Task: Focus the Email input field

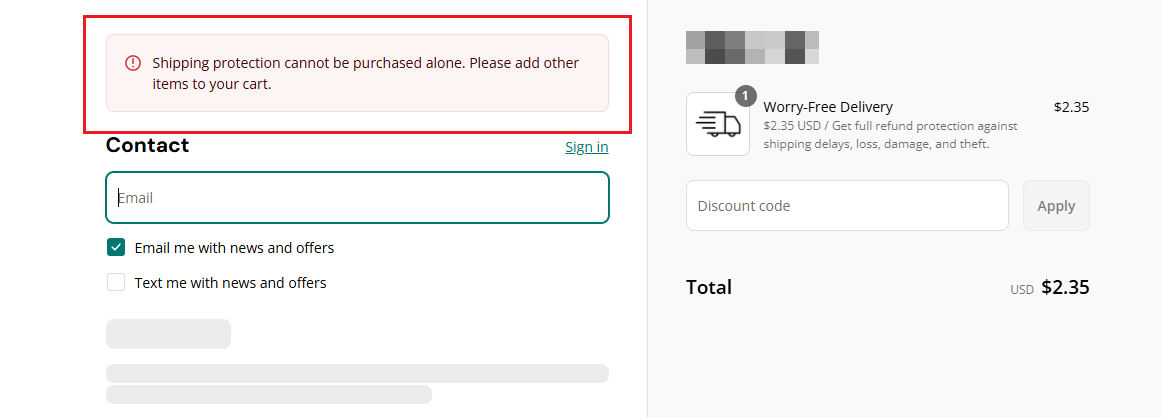Action: tap(358, 198)
